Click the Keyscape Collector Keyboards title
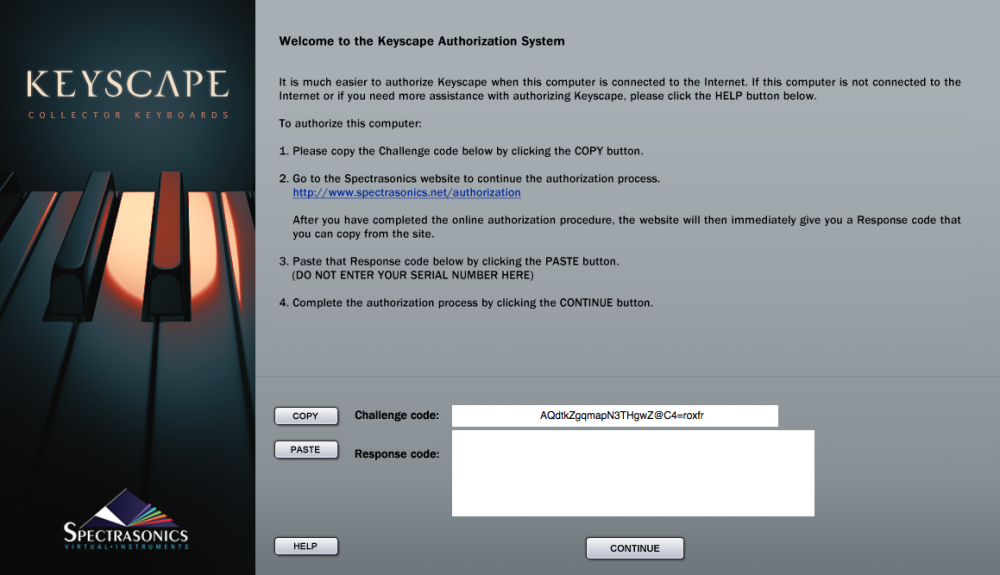Viewport: 1000px width, 575px height. [x=128, y=94]
